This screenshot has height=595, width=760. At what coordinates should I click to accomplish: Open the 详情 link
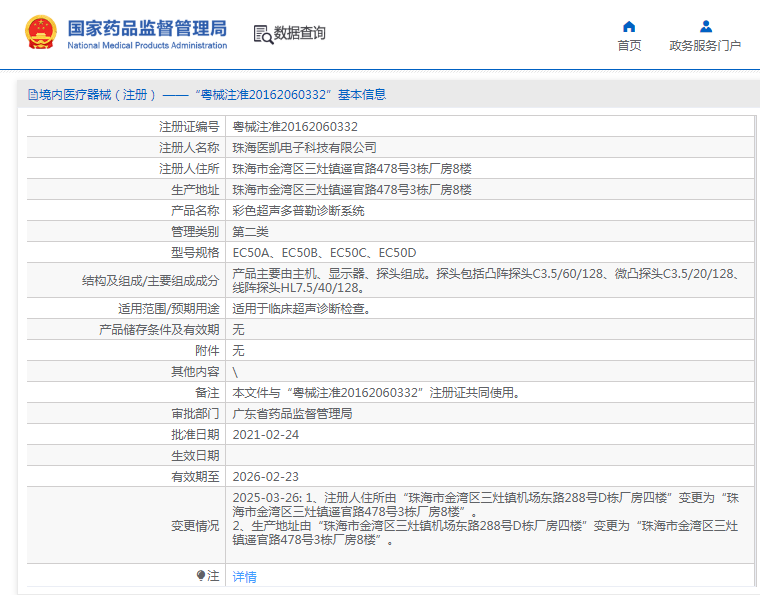pyautogui.click(x=244, y=577)
